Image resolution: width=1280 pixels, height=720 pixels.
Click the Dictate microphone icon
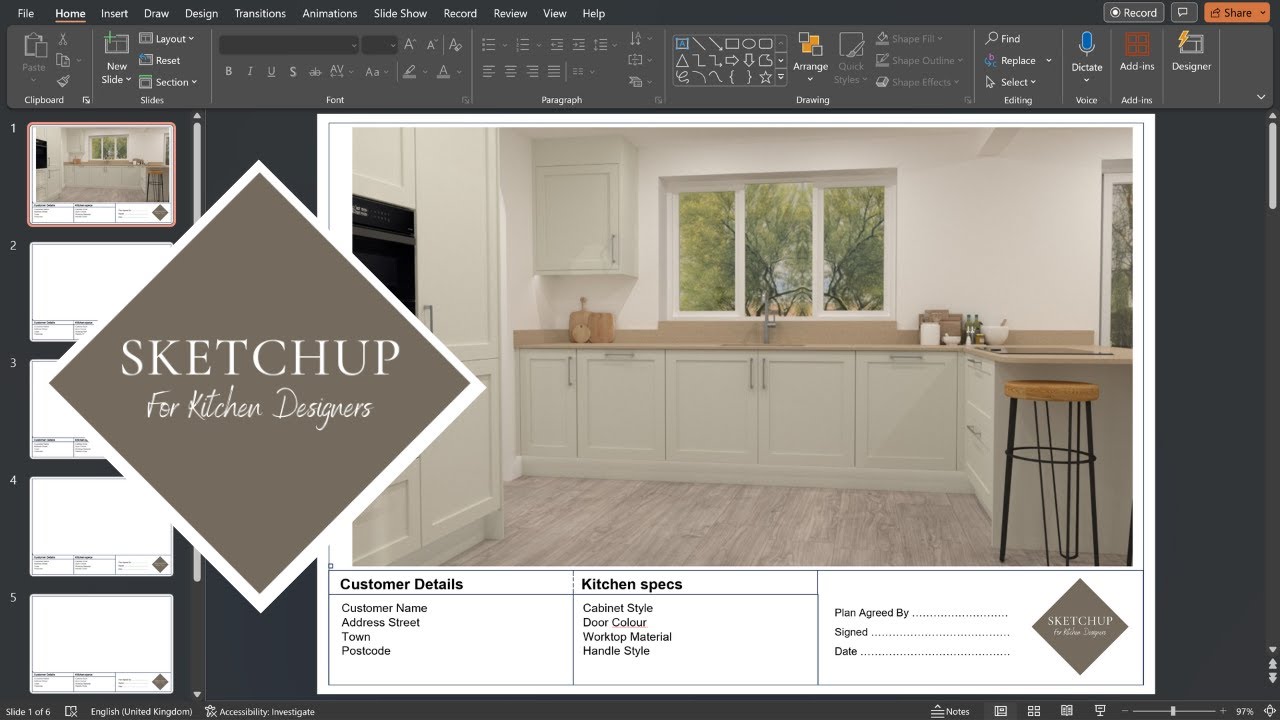click(x=1086, y=43)
